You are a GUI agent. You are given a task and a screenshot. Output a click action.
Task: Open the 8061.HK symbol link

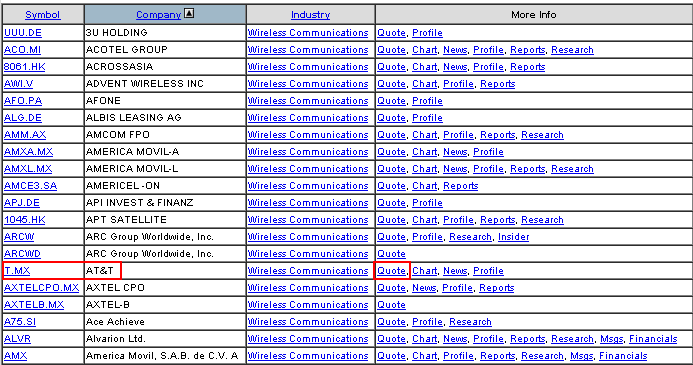[x=24, y=67]
